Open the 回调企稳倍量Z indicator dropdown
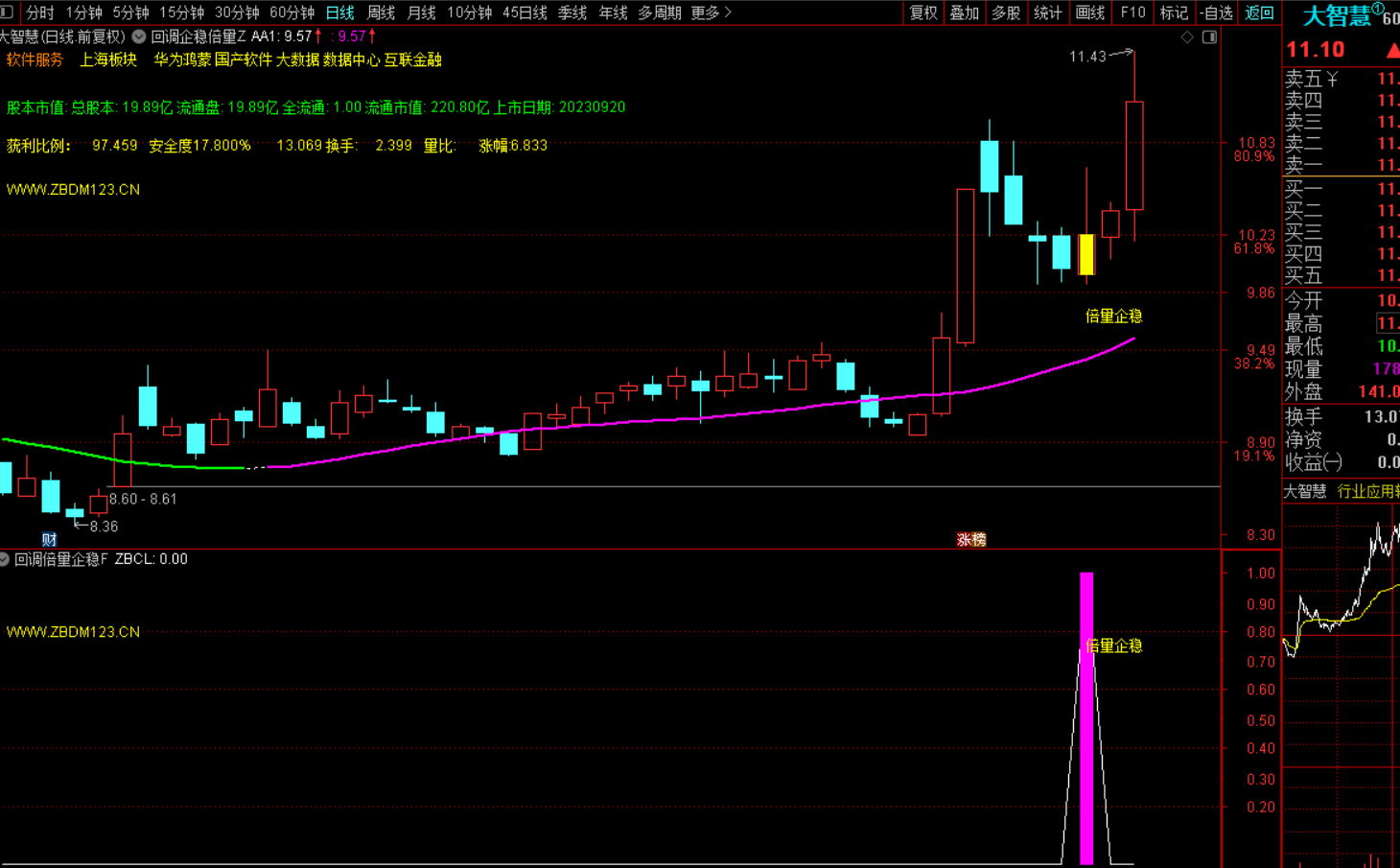This screenshot has width=1400, height=868. point(139,36)
